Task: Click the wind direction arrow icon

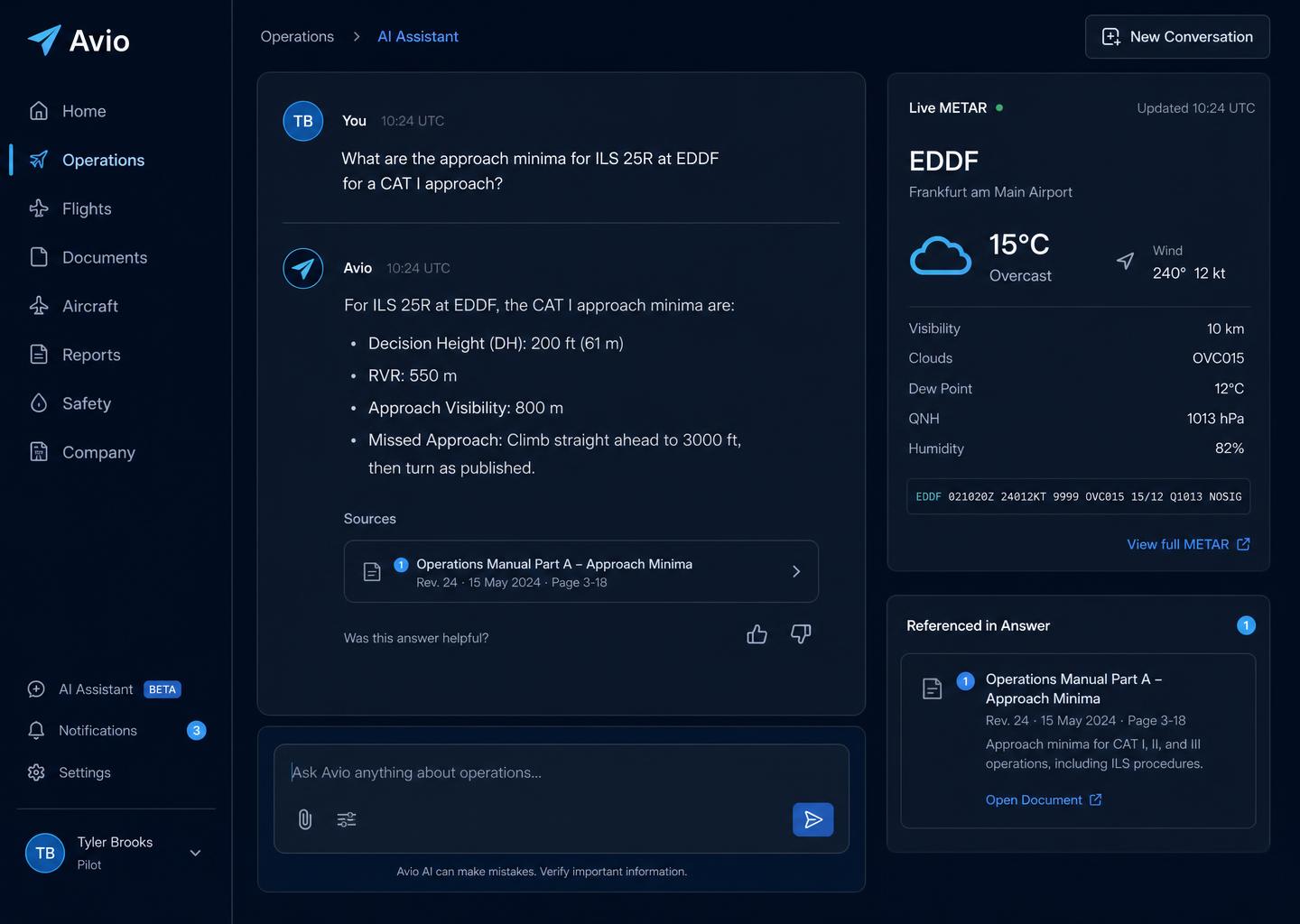Action: [x=1125, y=261]
